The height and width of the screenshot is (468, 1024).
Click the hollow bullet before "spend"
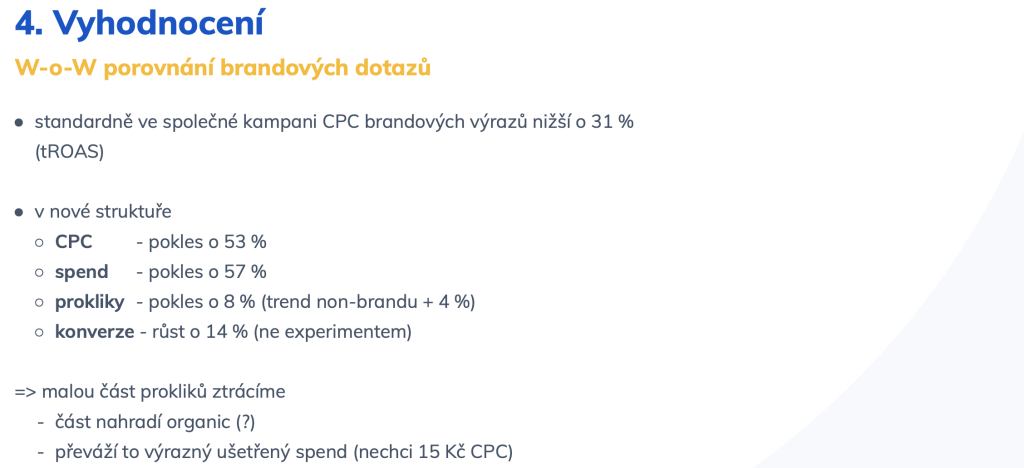[x=40, y=273]
